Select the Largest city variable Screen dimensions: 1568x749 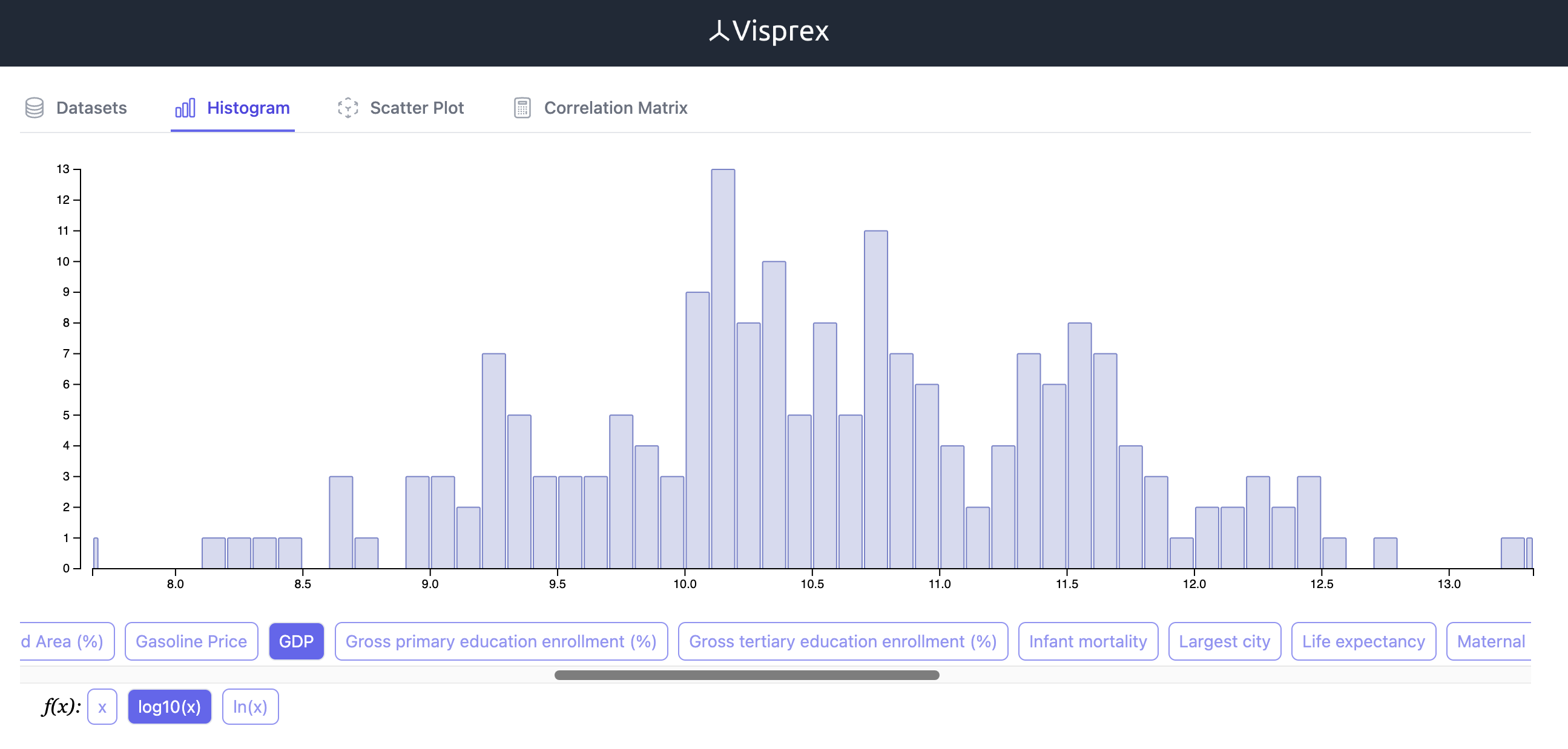pyautogui.click(x=1225, y=641)
